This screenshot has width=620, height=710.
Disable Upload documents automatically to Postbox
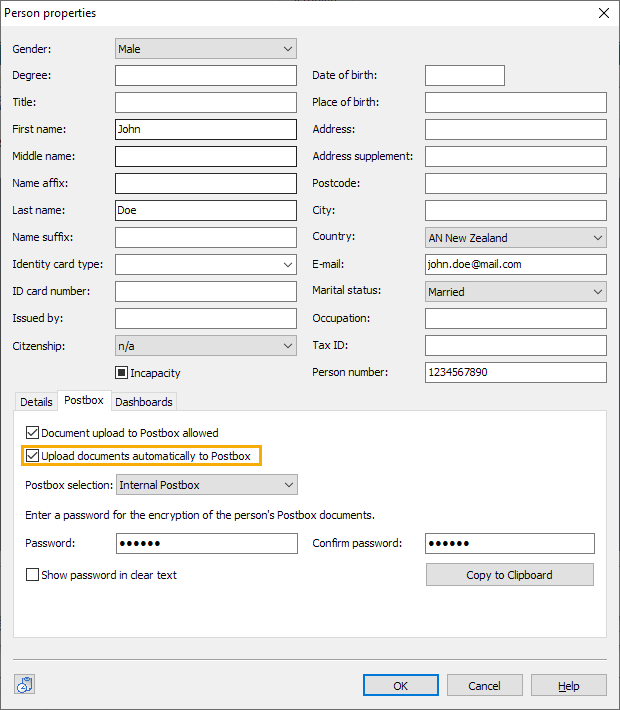point(33,456)
